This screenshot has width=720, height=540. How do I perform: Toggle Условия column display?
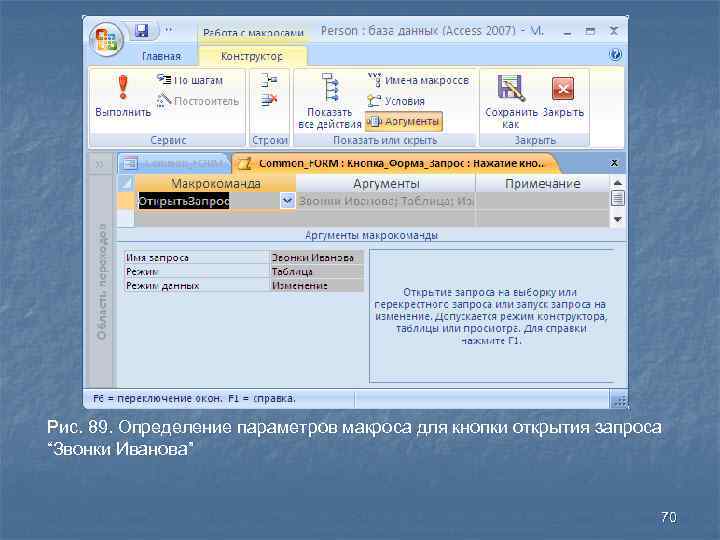click(x=396, y=101)
